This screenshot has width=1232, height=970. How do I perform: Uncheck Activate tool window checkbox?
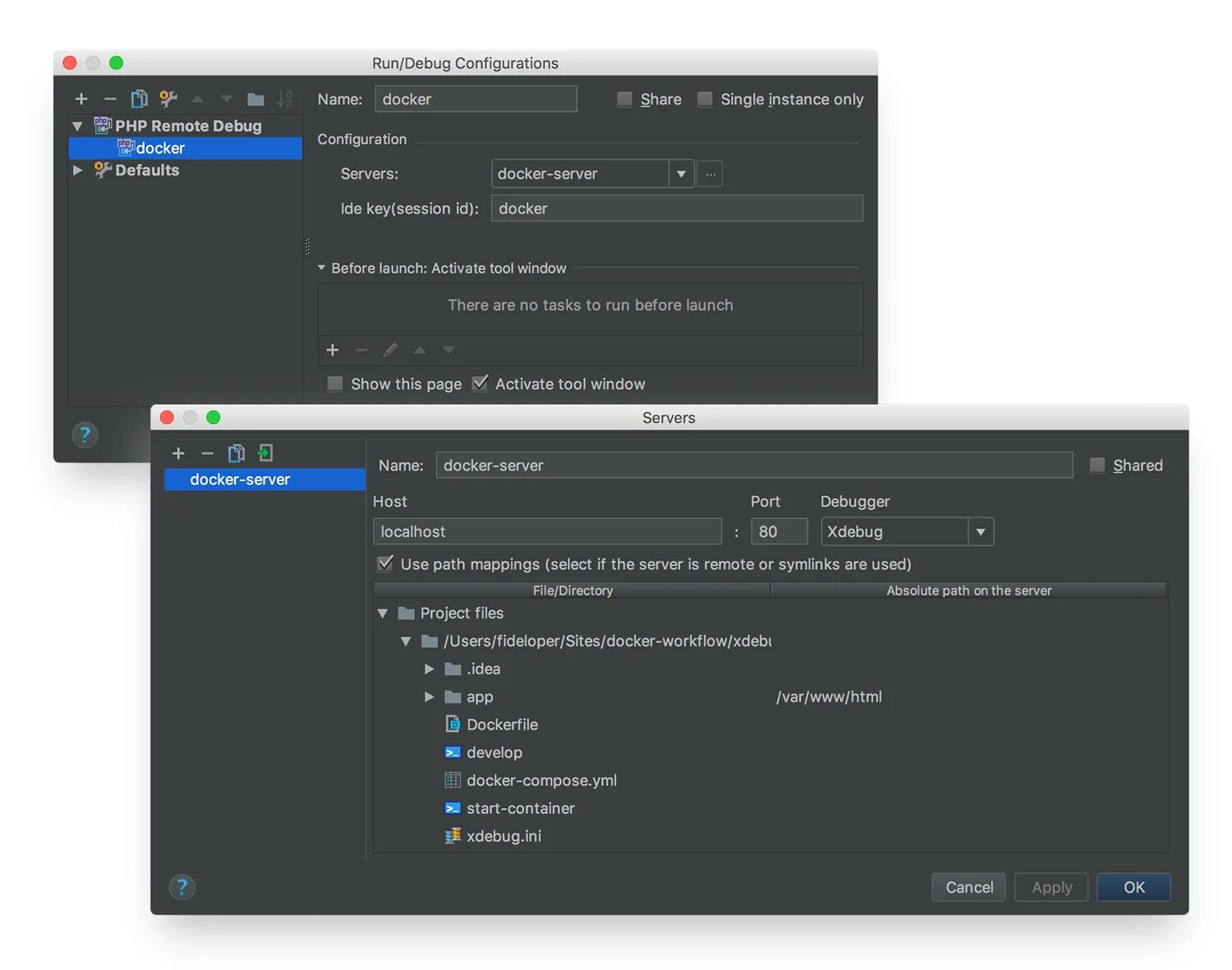(x=480, y=383)
